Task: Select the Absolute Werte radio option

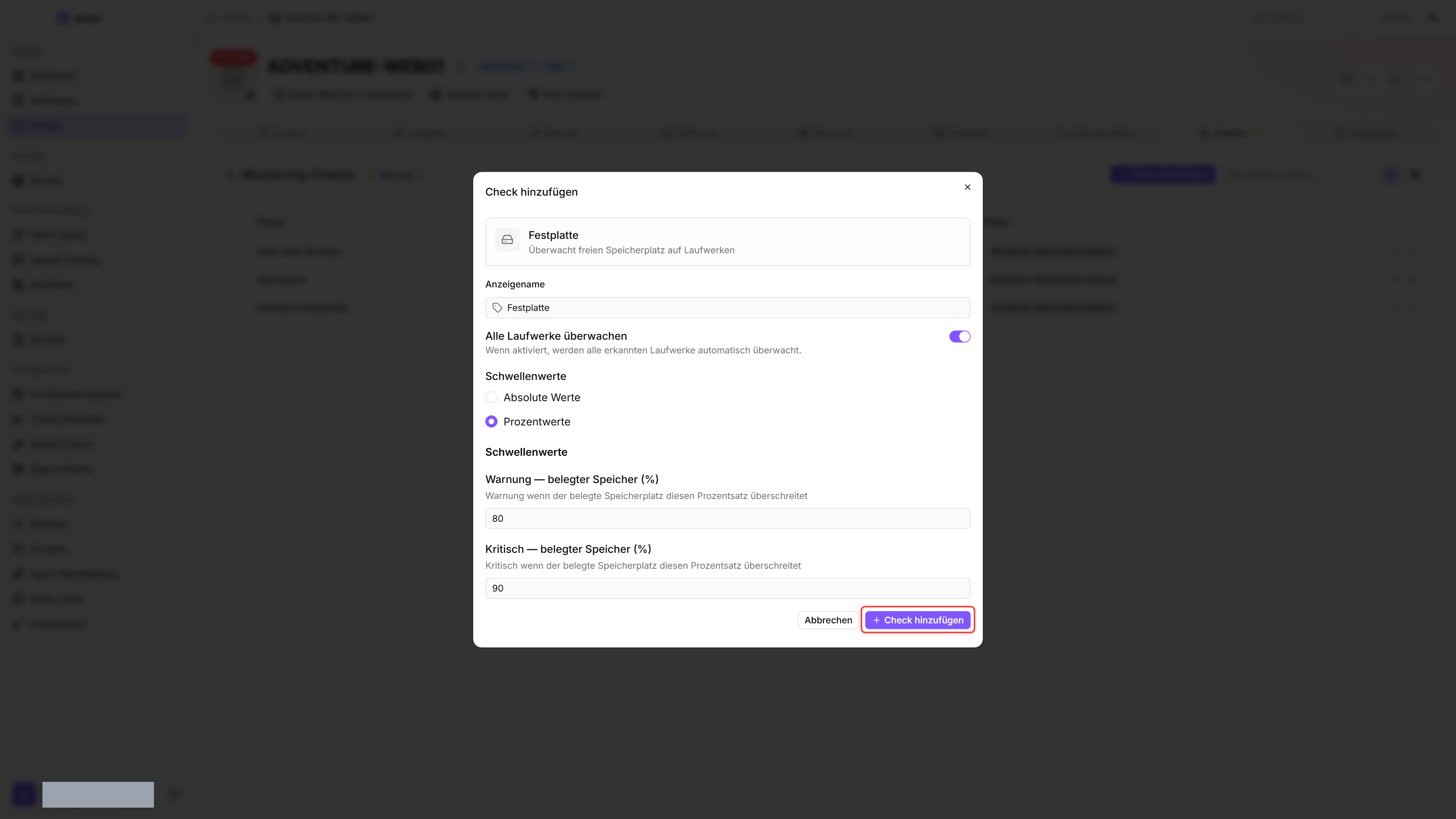Action: pos(491,397)
